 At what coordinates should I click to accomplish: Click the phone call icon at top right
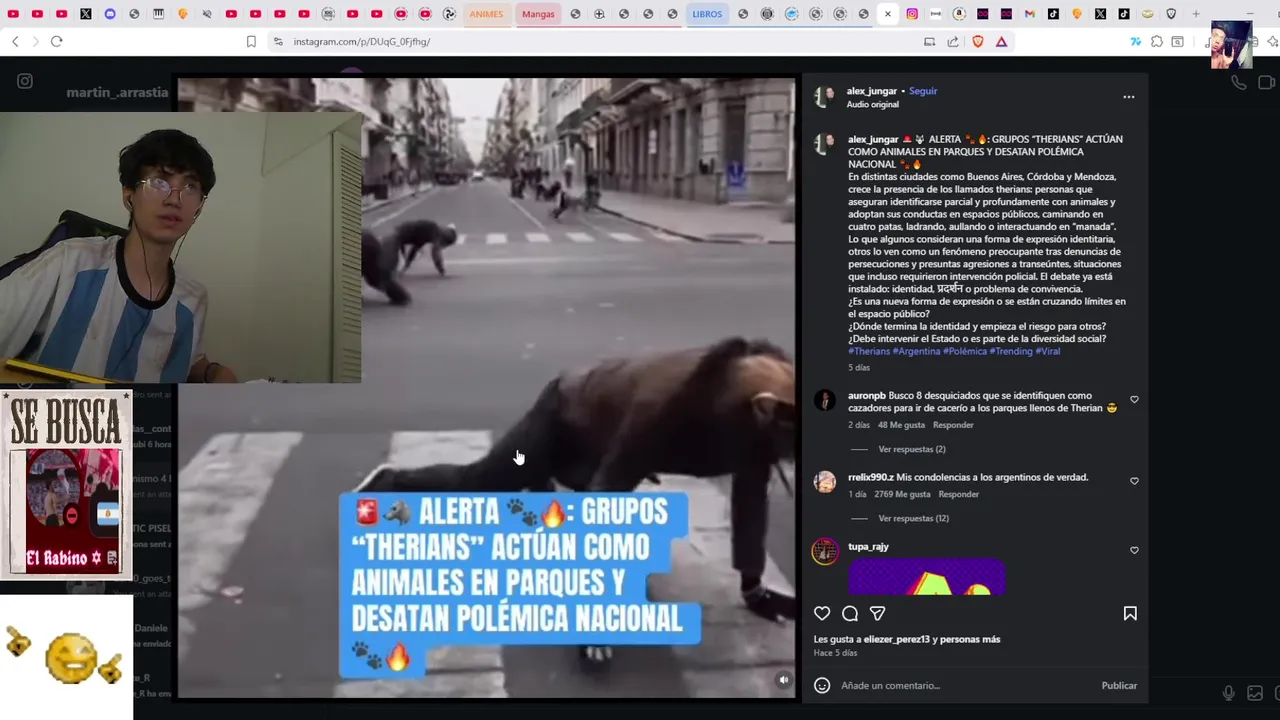tap(1238, 83)
